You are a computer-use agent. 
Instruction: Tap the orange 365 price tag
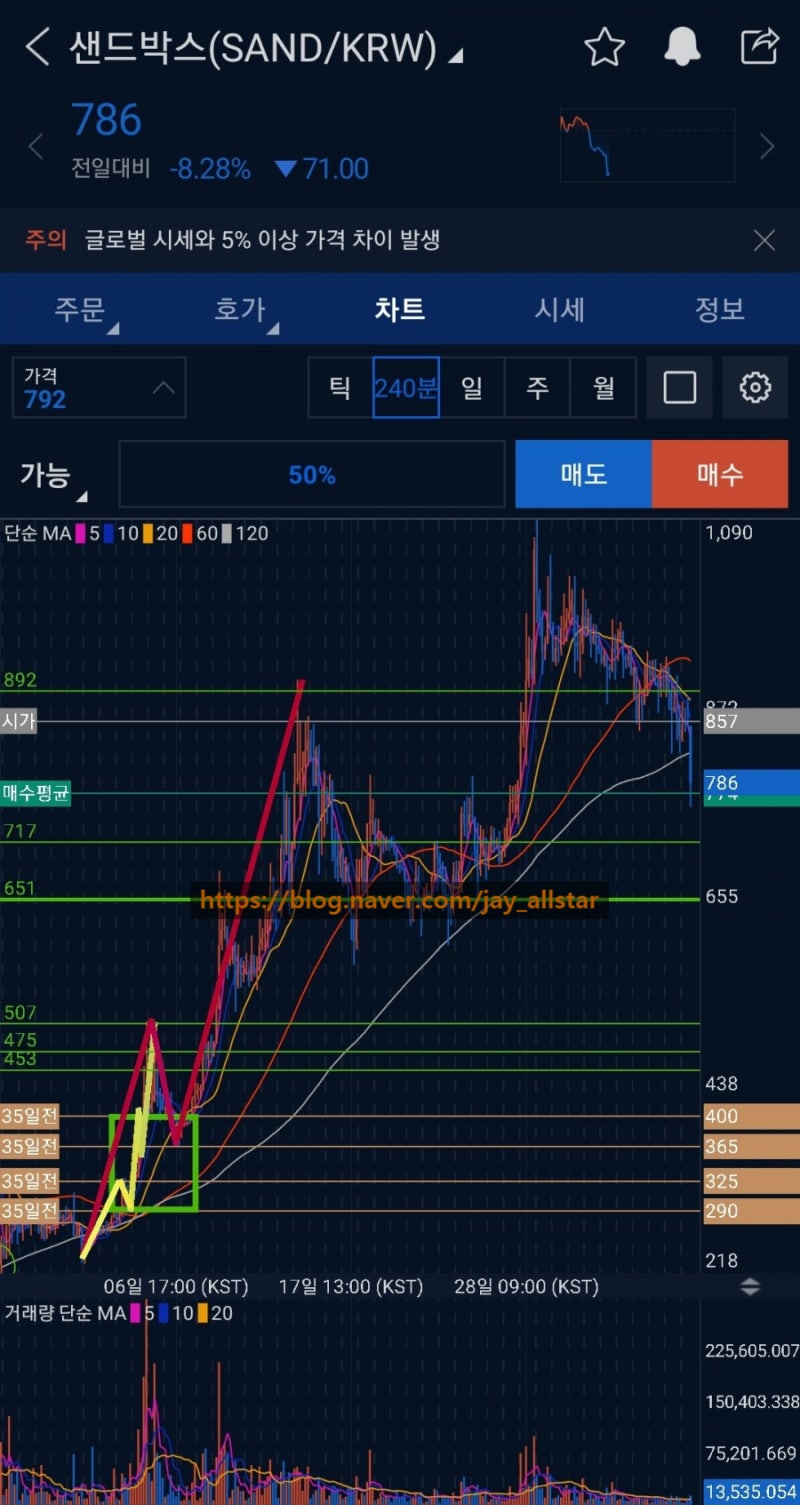tap(751, 1147)
